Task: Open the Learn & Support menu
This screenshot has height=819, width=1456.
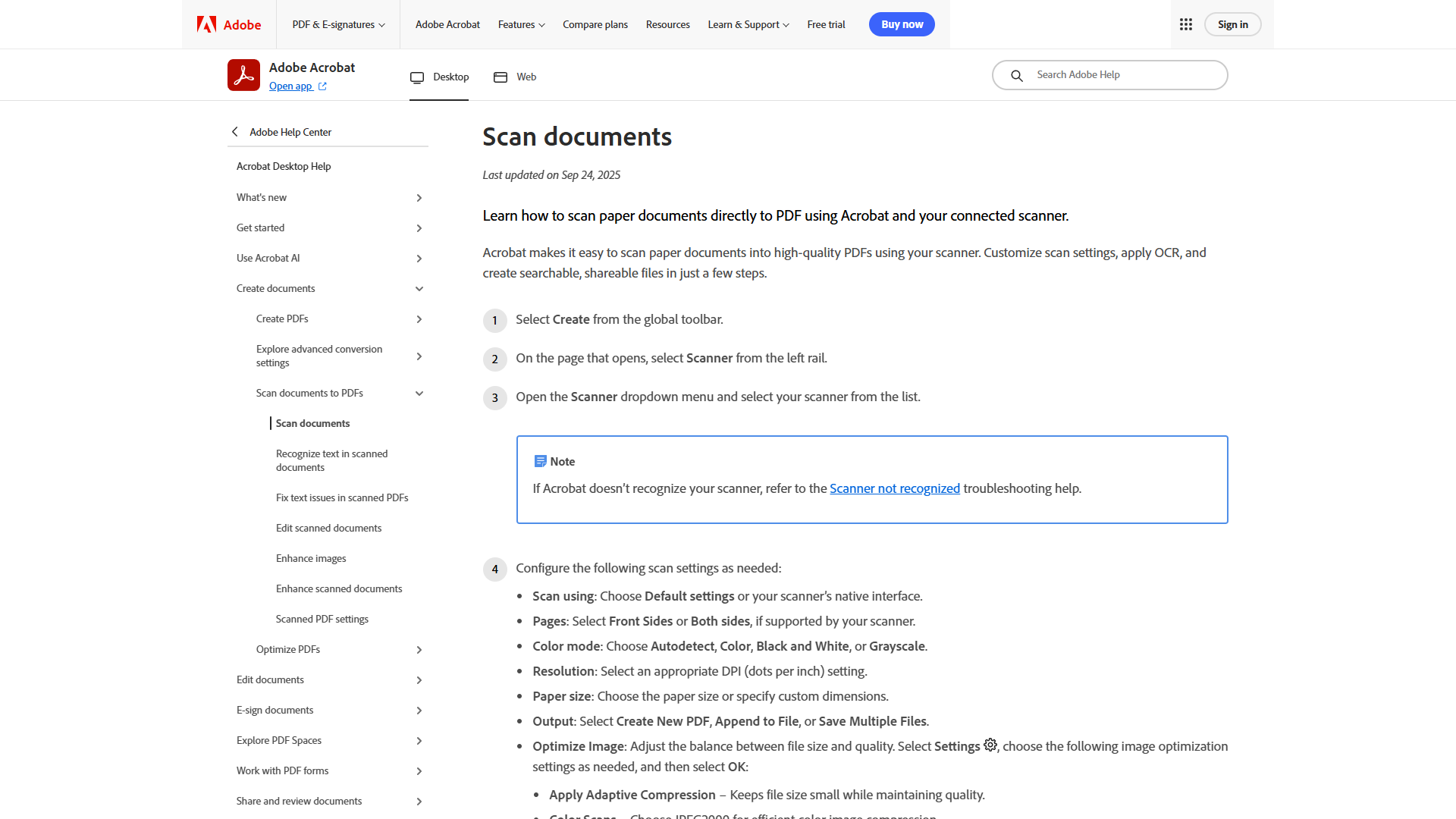Action: click(x=748, y=24)
